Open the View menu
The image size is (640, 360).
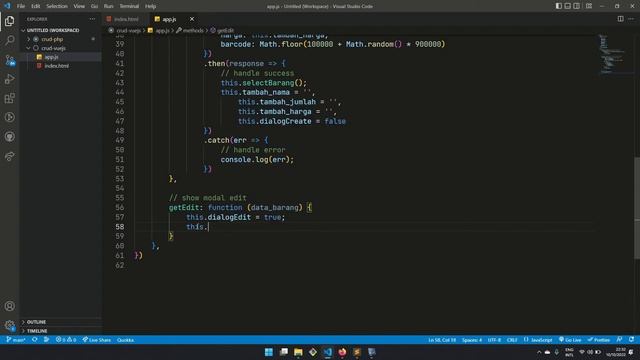coord(79,6)
